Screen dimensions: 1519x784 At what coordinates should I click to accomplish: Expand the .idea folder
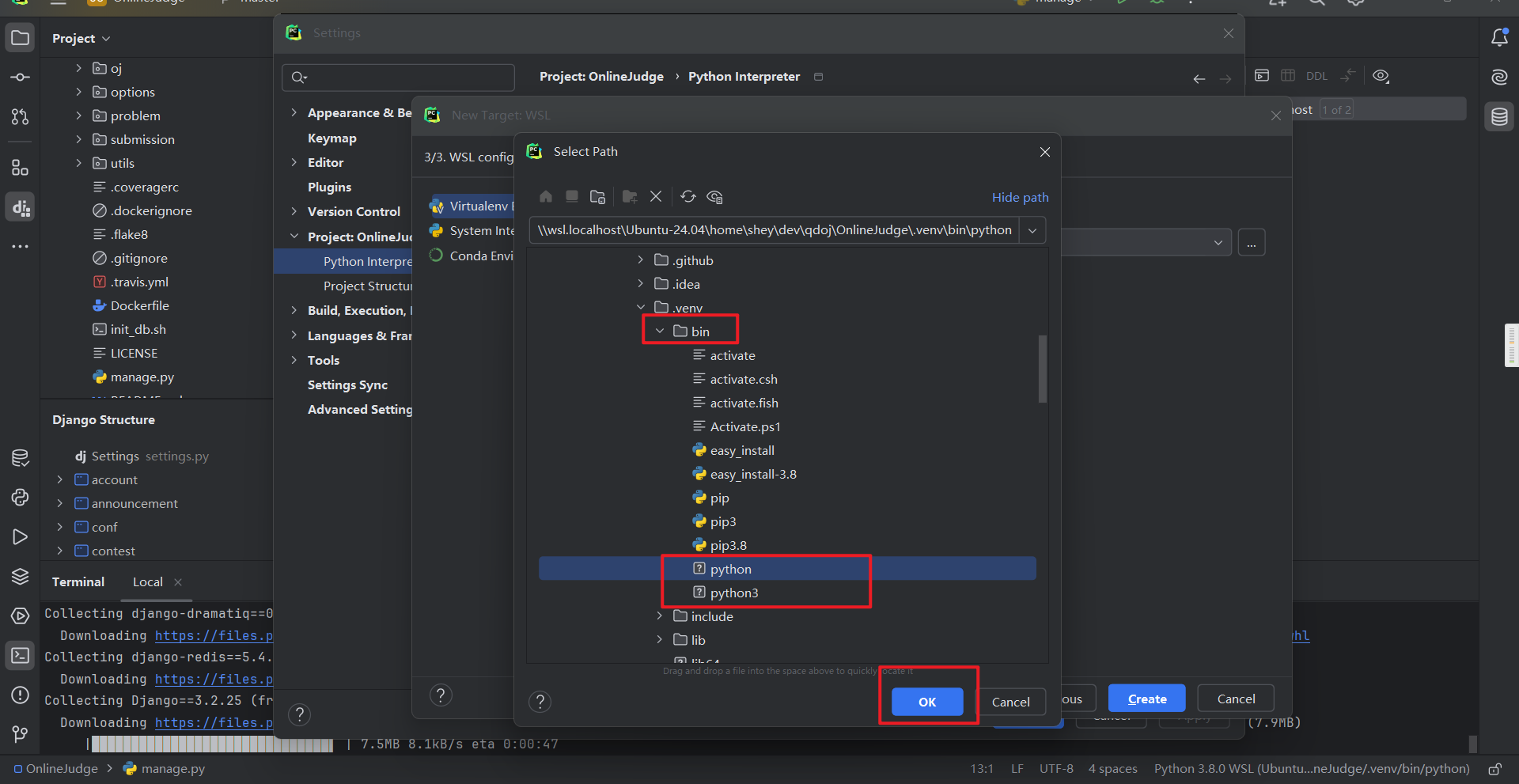641,284
